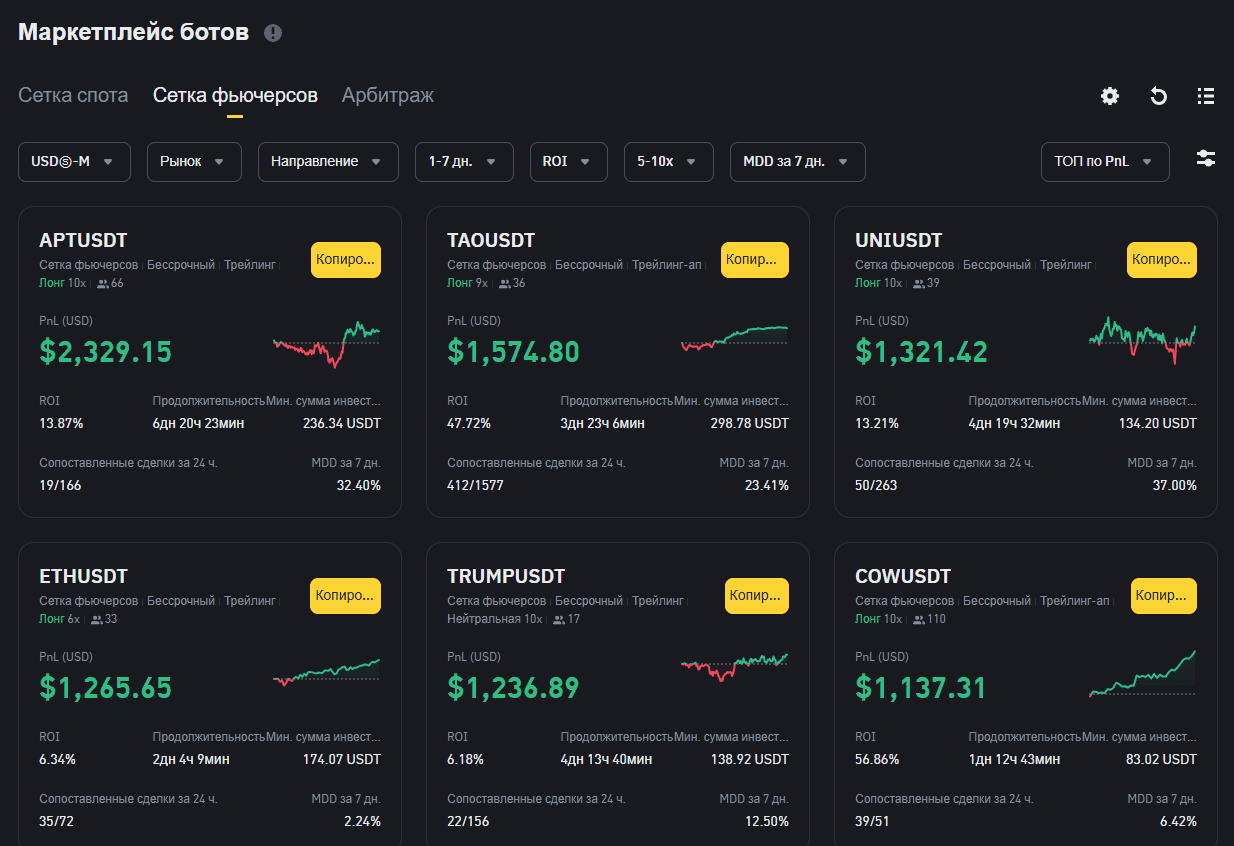This screenshot has width=1234, height=846.
Task: Open the filter sliders icon
Action: (1206, 158)
